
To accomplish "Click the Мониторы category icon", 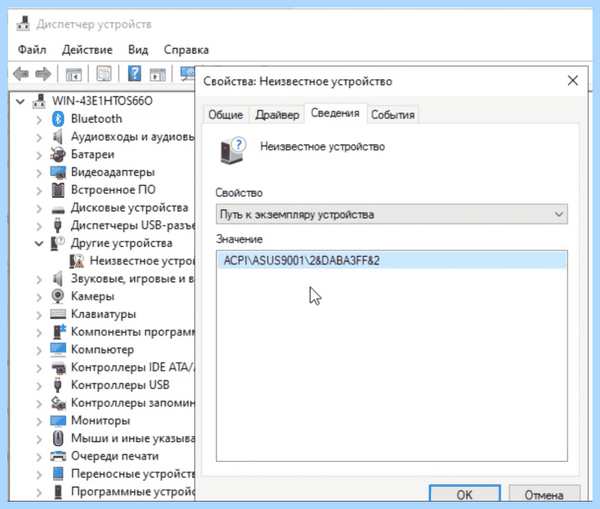I will tap(58, 421).
